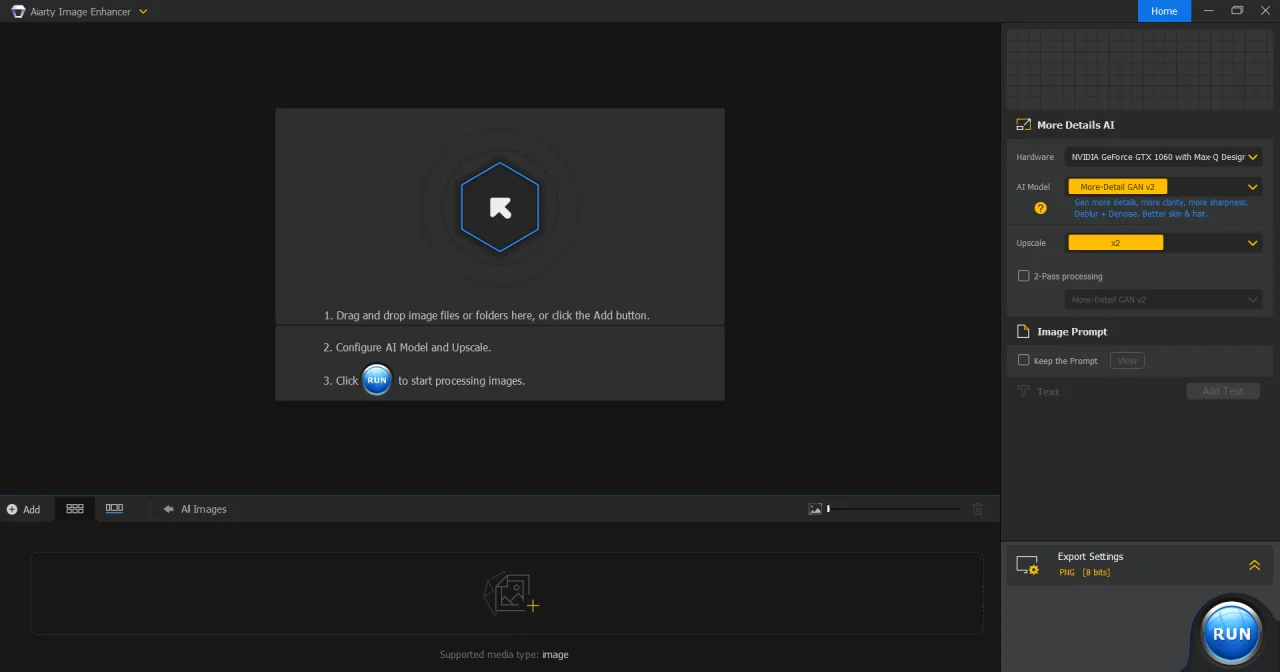Click the Text tool icon
Viewport: 1280px width, 672px height.
(x=1023, y=391)
